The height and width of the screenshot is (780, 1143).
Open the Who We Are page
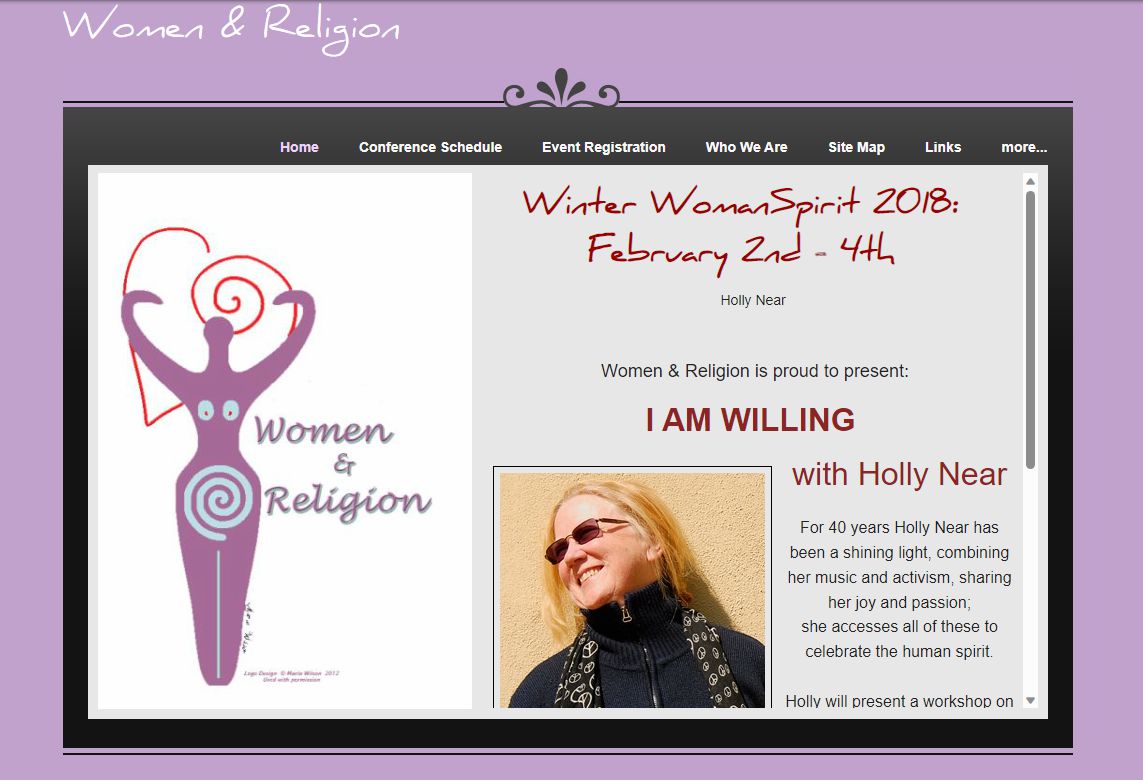746,147
